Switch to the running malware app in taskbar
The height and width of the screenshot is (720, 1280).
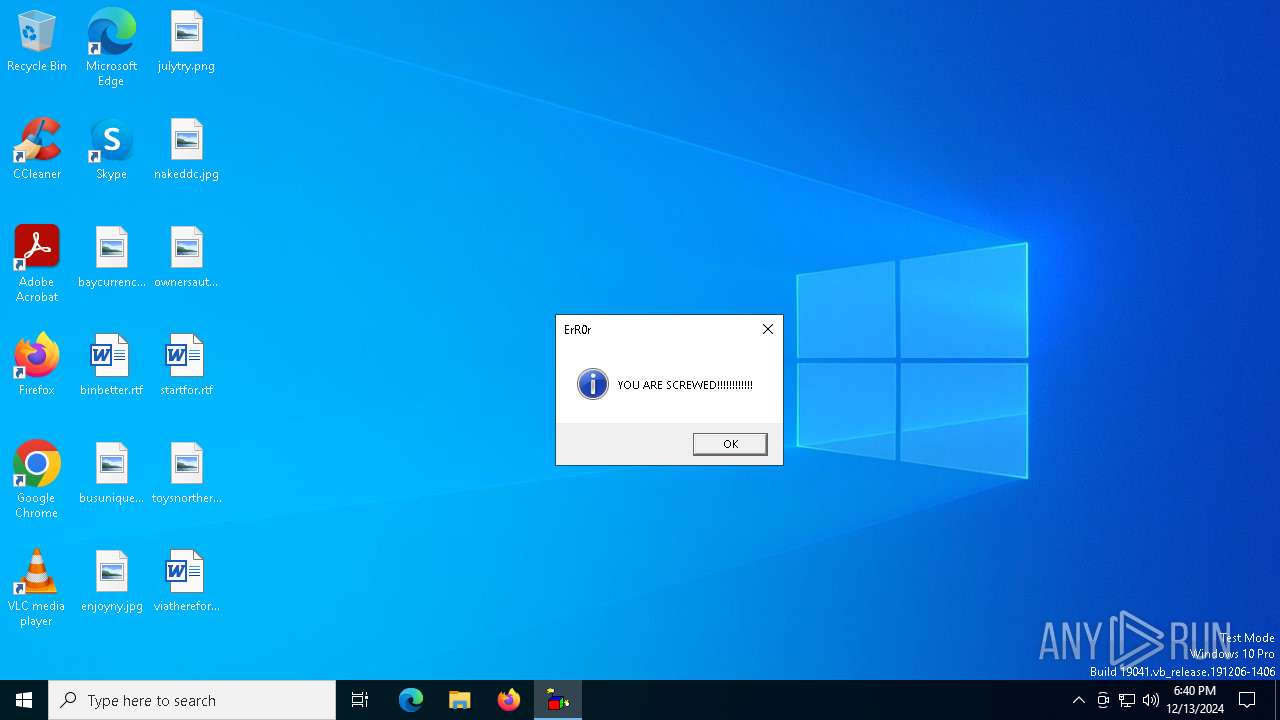(558, 700)
